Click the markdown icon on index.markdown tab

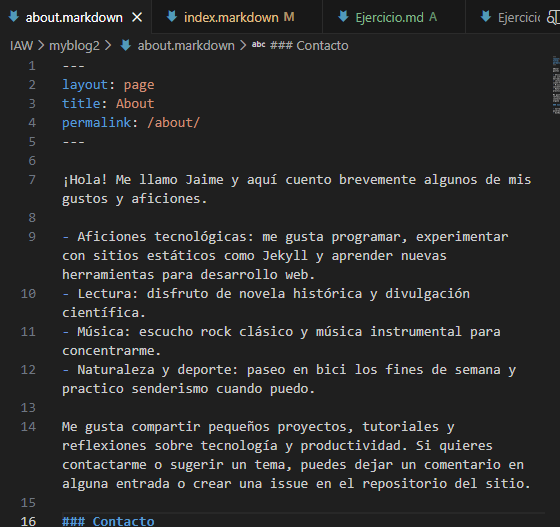pos(172,16)
